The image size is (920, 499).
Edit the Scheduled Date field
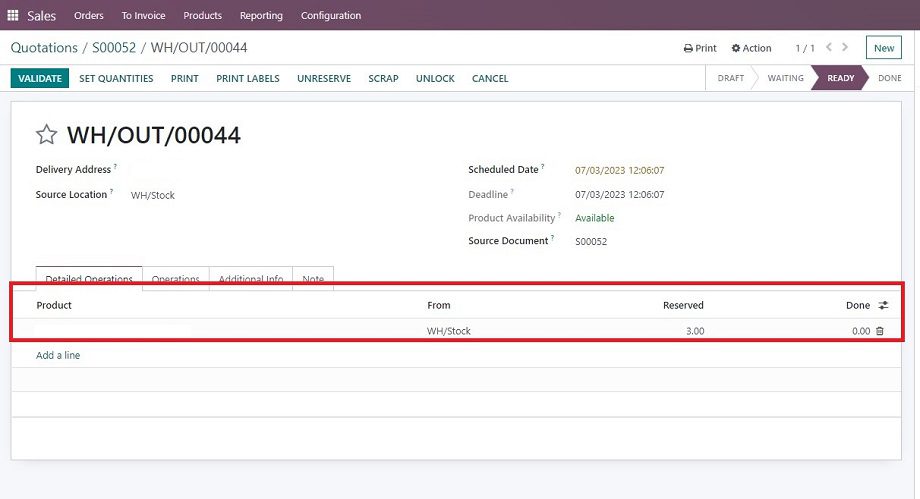click(x=619, y=170)
